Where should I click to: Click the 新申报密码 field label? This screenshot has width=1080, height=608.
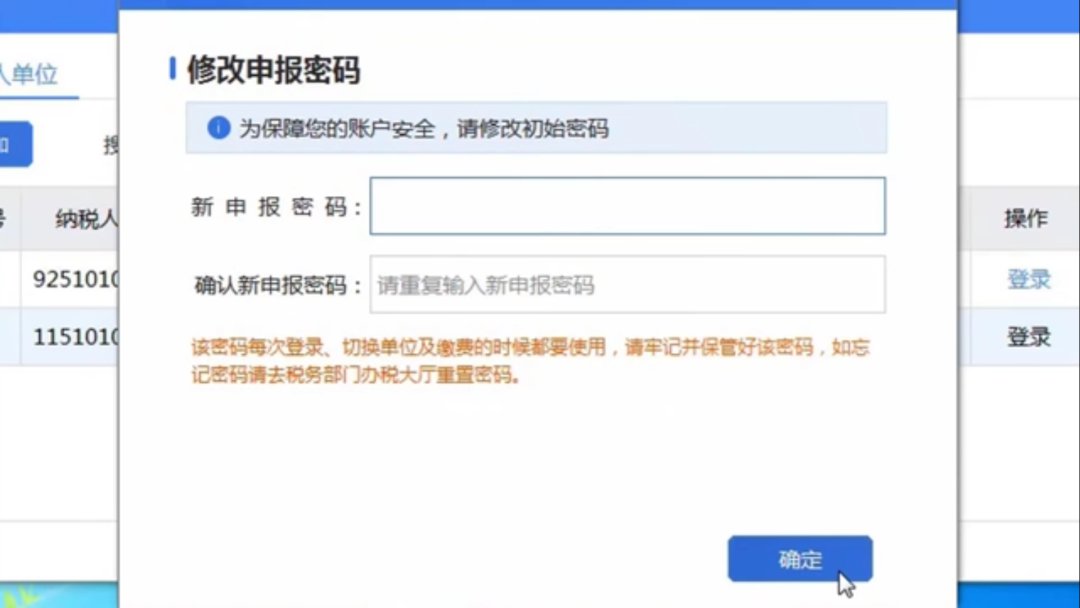click(x=275, y=207)
